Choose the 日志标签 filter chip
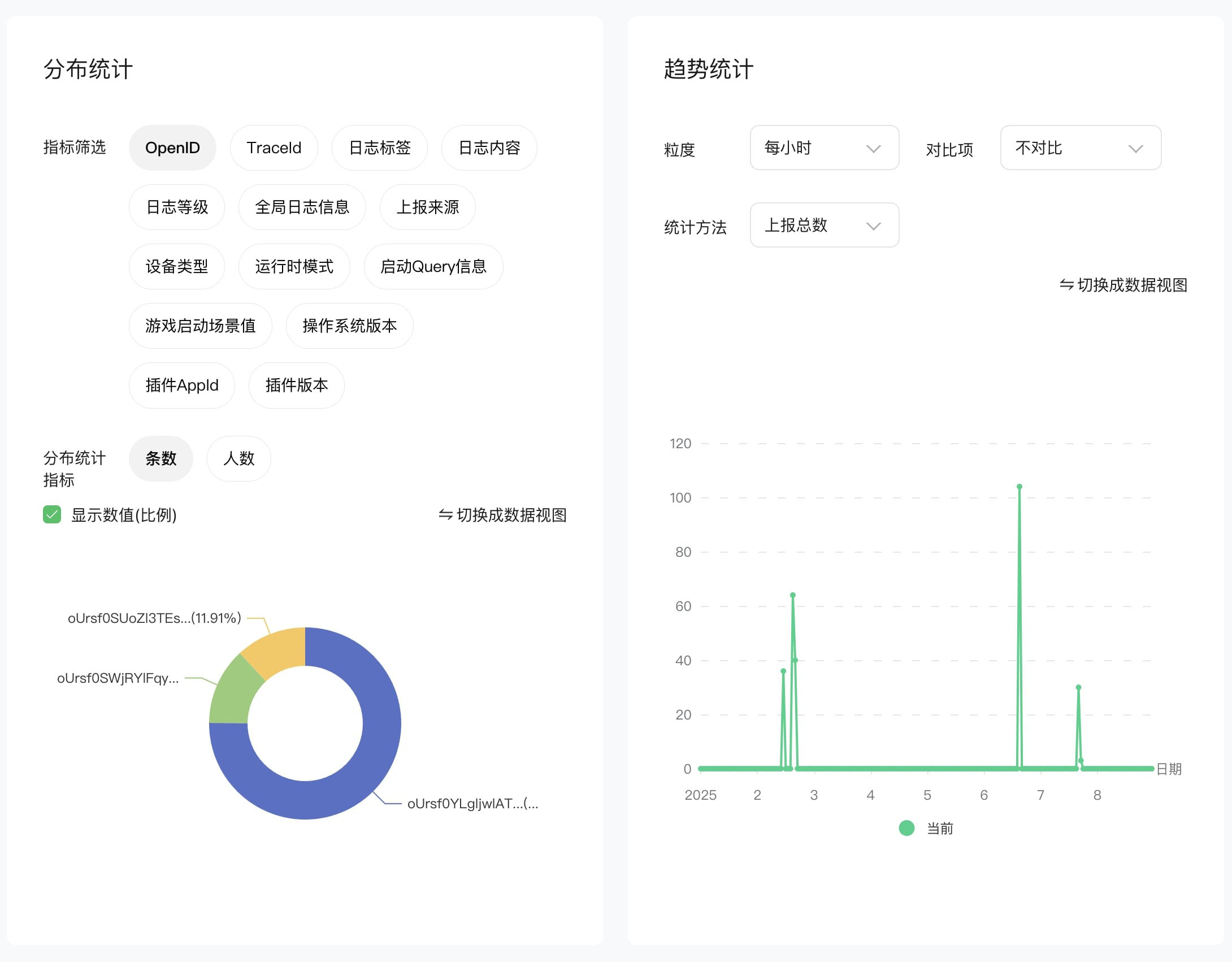The image size is (1232, 962). coord(380,148)
